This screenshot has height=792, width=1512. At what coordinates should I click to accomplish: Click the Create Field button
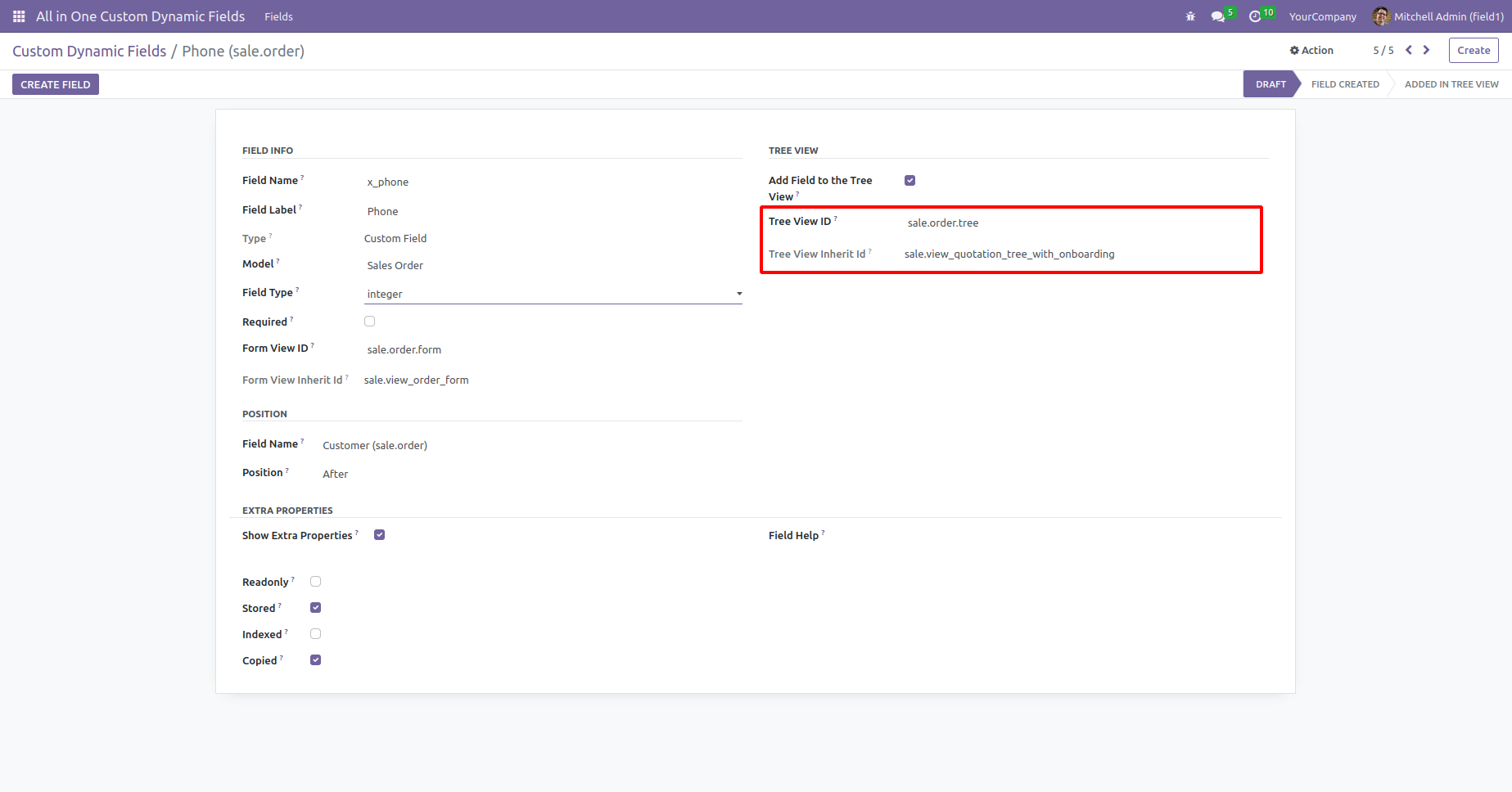[56, 84]
